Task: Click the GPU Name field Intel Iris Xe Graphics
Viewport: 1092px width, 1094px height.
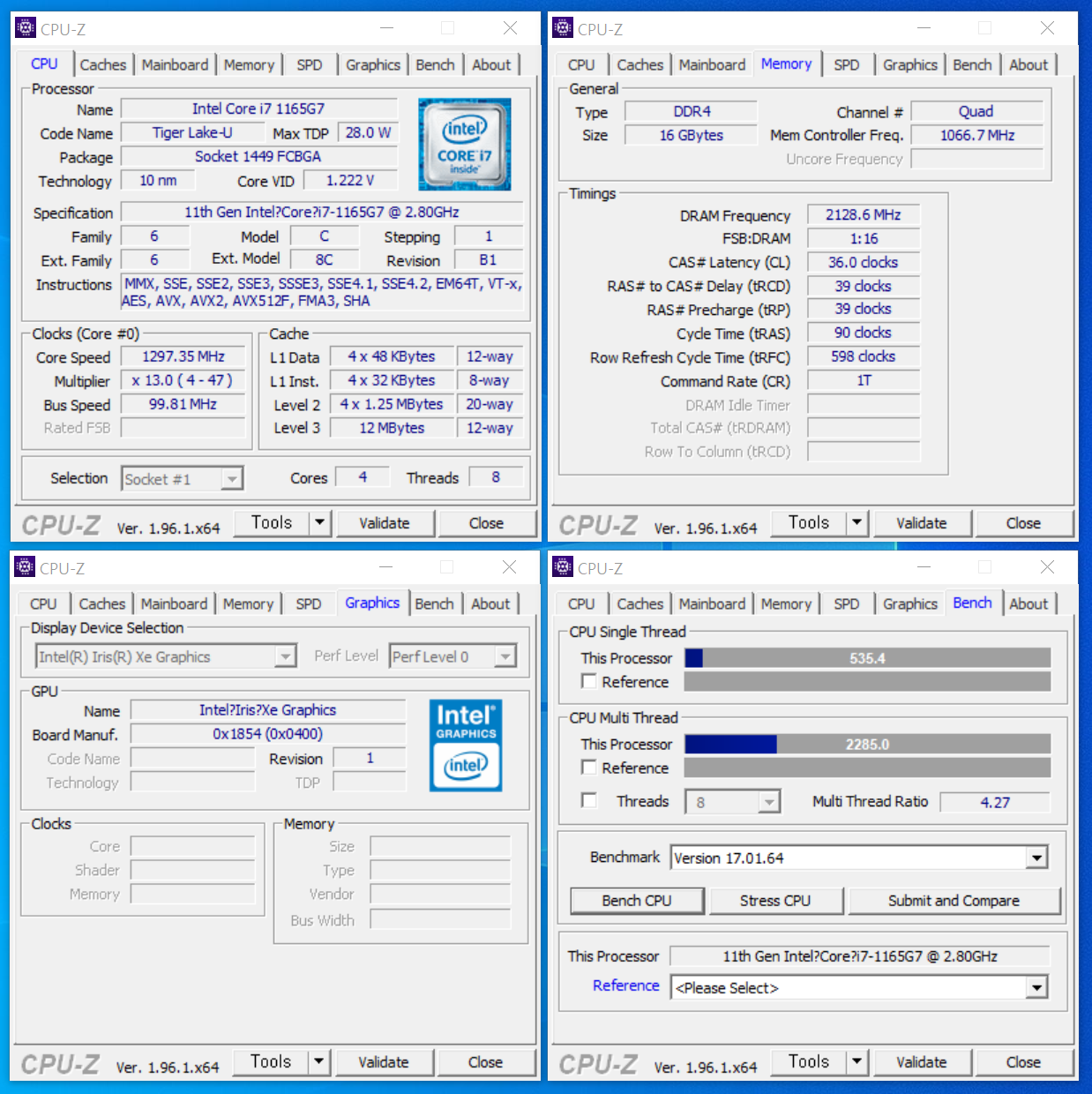Action: coord(268,710)
